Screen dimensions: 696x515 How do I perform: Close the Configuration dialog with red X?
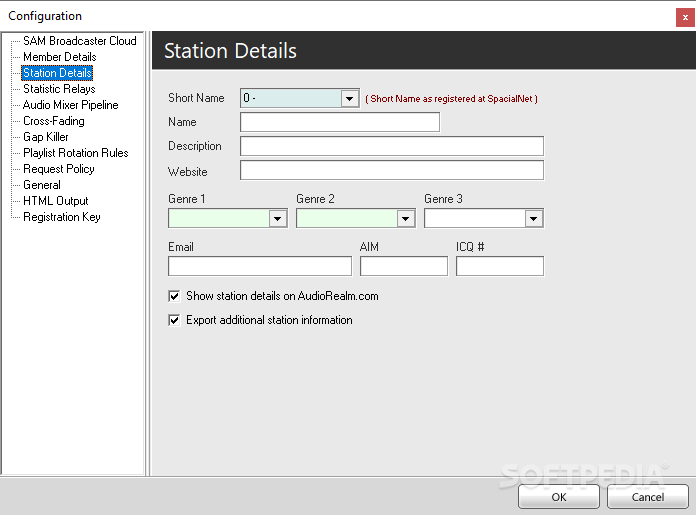click(x=685, y=18)
